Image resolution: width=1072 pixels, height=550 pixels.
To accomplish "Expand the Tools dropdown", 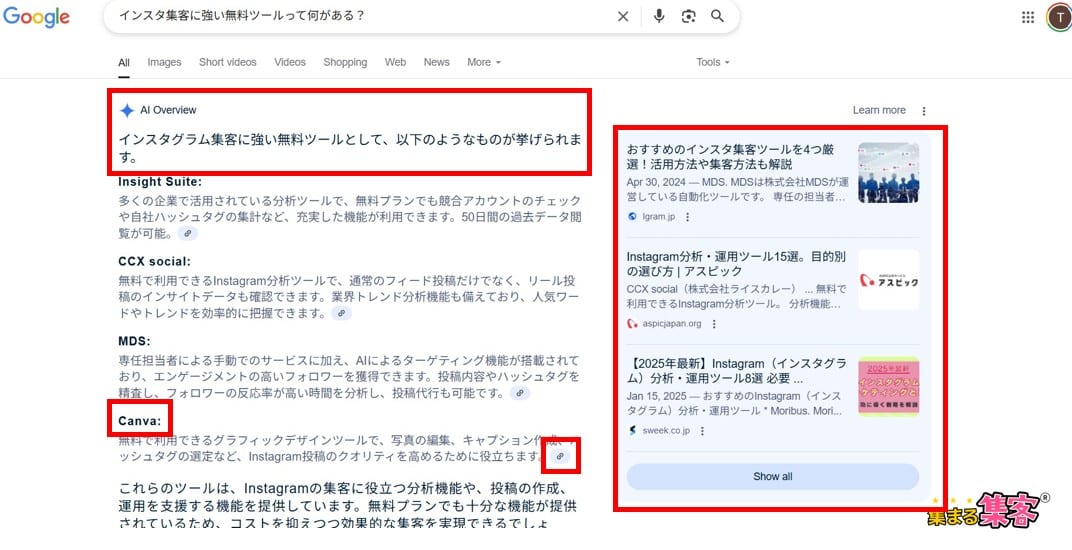I will tap(713, 62).
